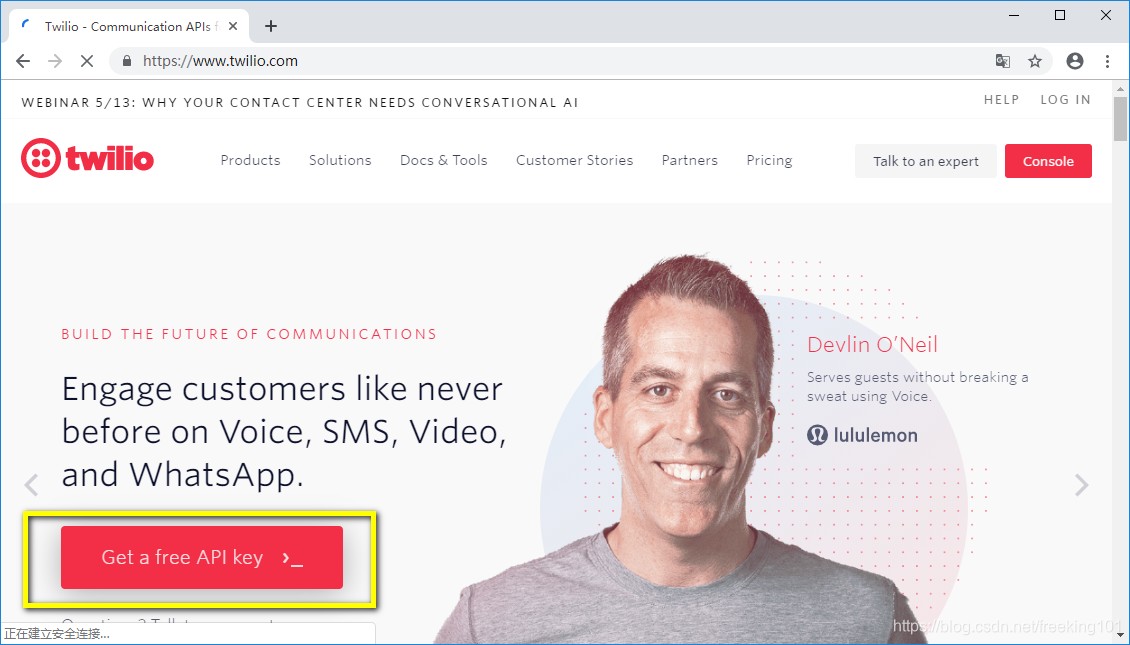This screenshot has height=645, width=1130.
Task: Open the Solutions menu
Action: [340, 160]
